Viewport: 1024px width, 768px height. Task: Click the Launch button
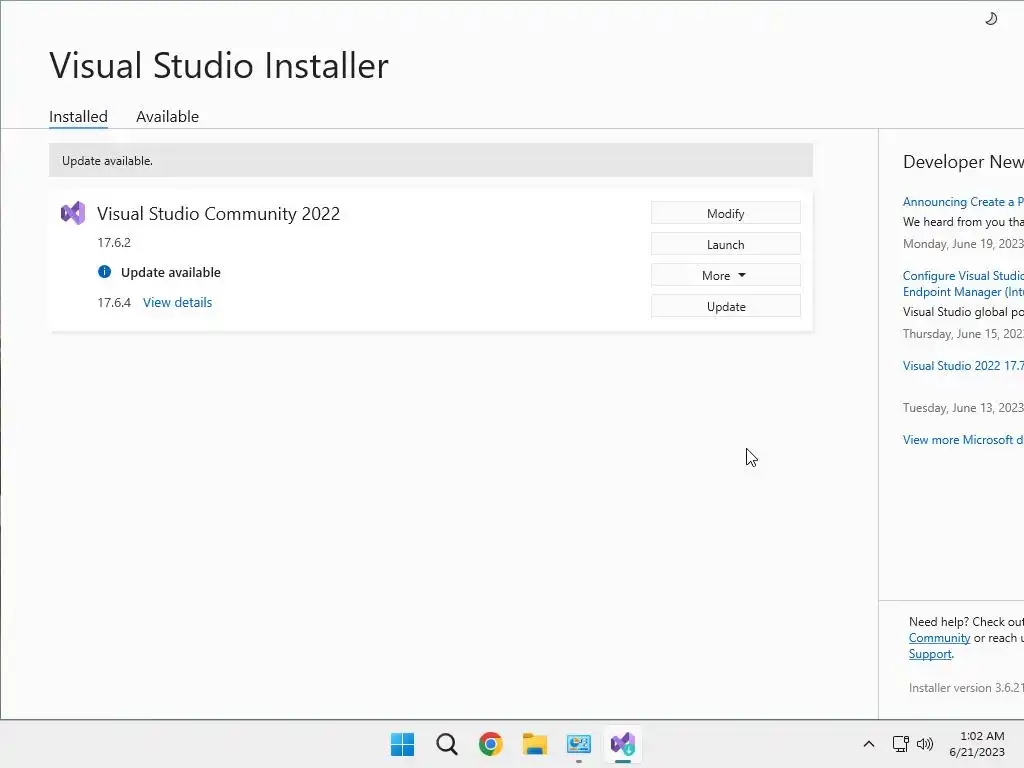point(726,244)
